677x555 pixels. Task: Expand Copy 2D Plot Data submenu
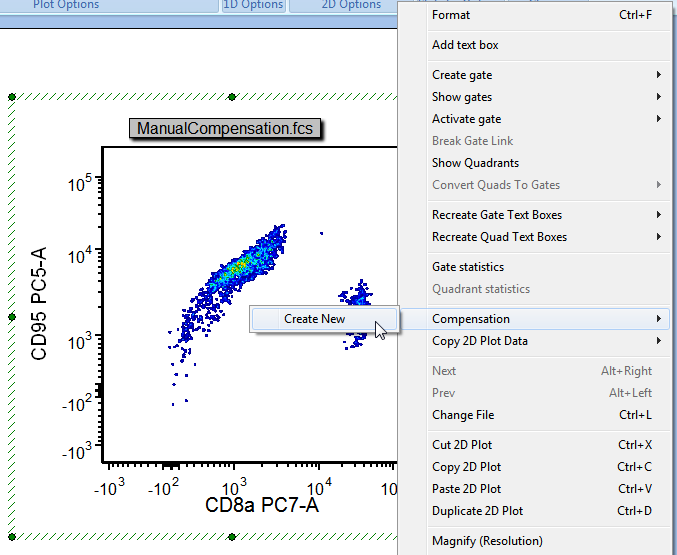(x=479, y=341)
